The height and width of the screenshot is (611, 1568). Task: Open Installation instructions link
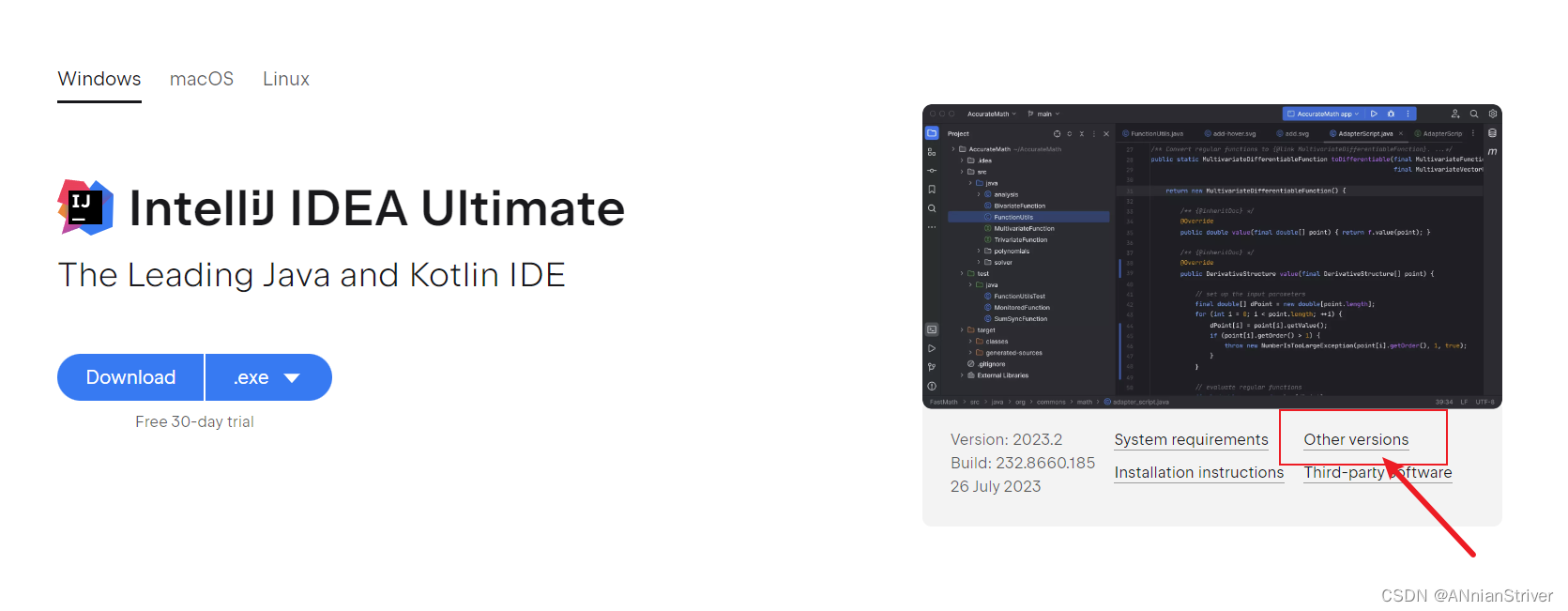(1198, 473)
